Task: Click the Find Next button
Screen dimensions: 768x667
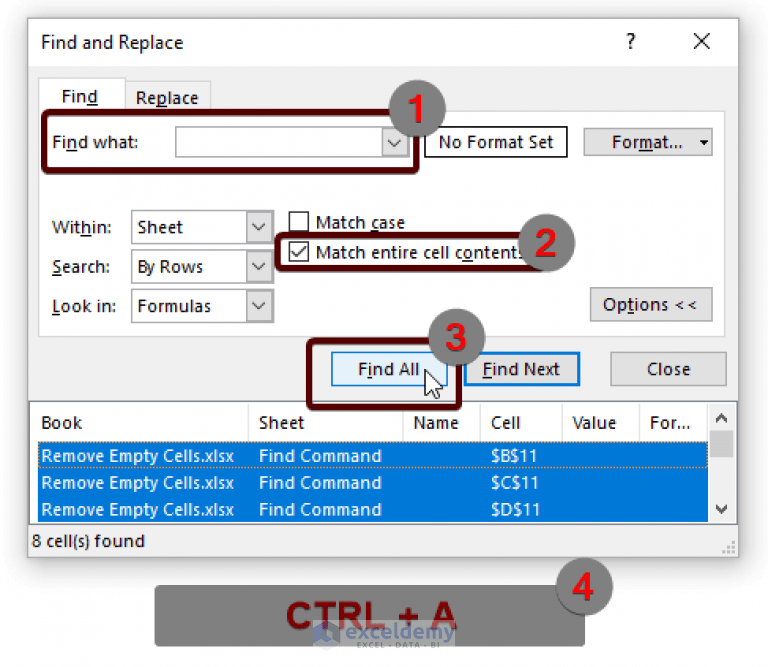Action: 522,369
